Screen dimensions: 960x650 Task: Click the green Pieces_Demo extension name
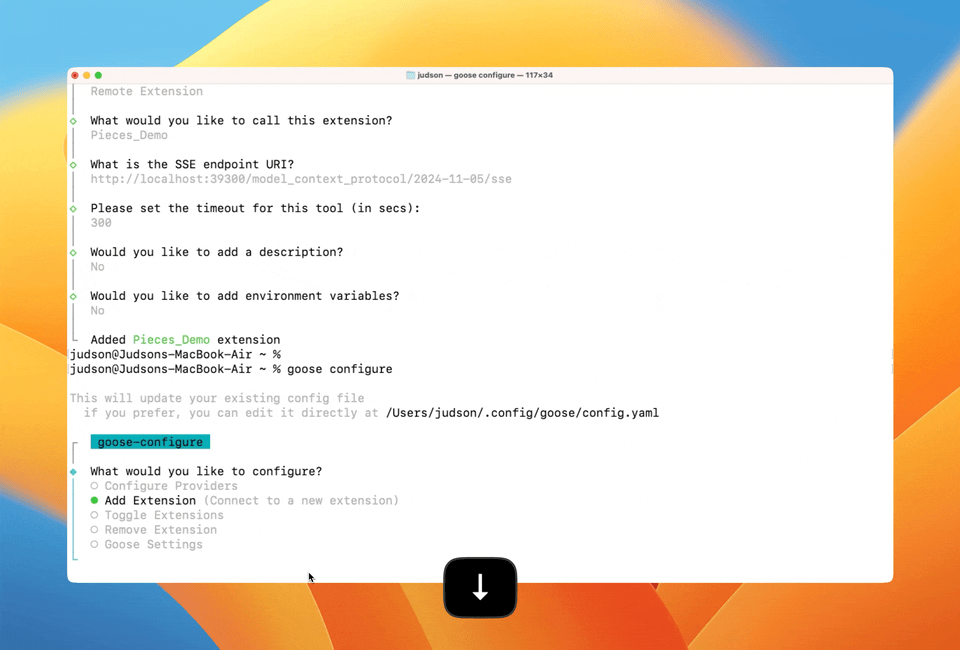point(171,340)
